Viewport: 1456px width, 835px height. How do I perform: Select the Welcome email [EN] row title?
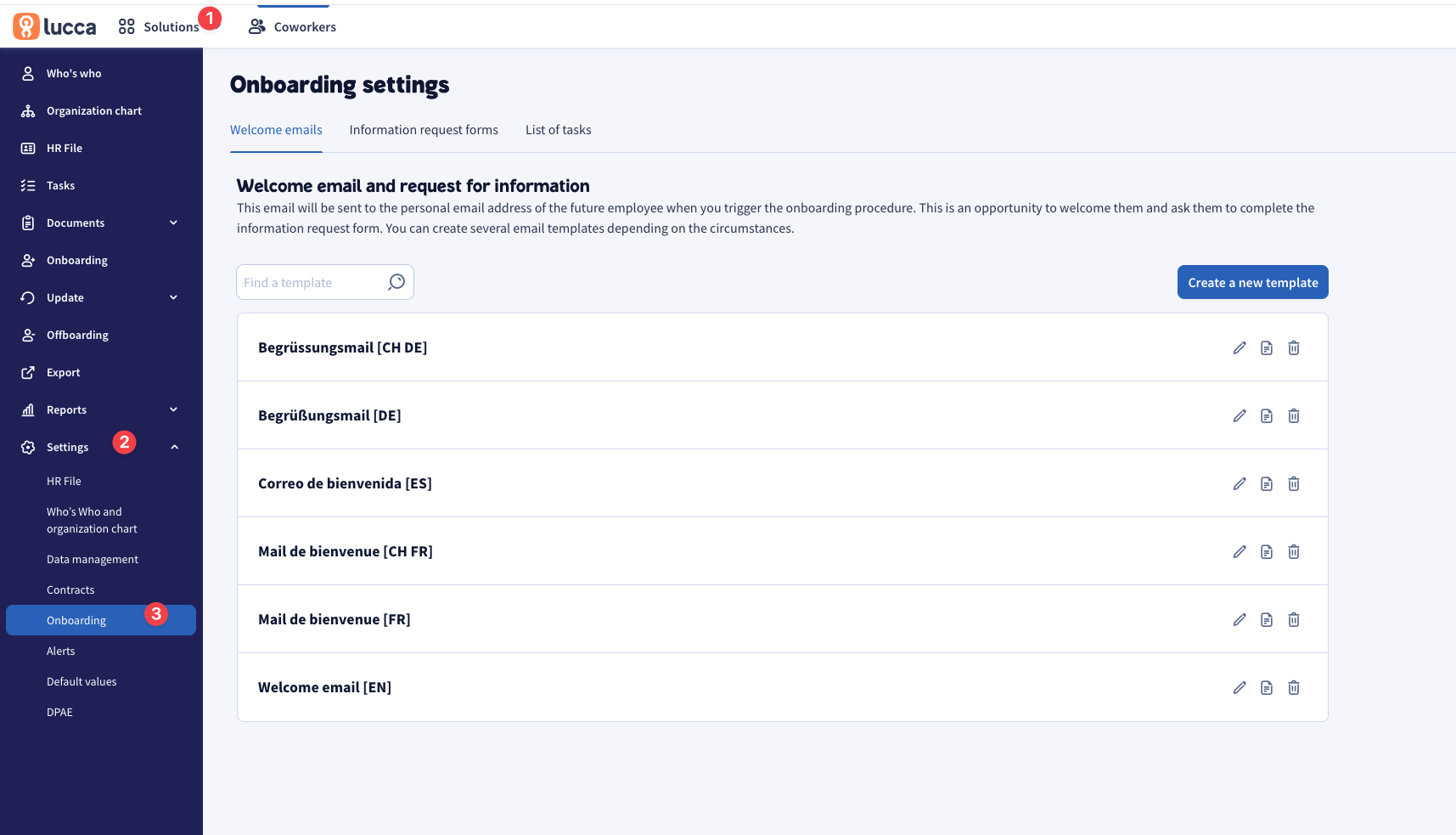pyautogui.click(x=324, y=687)
